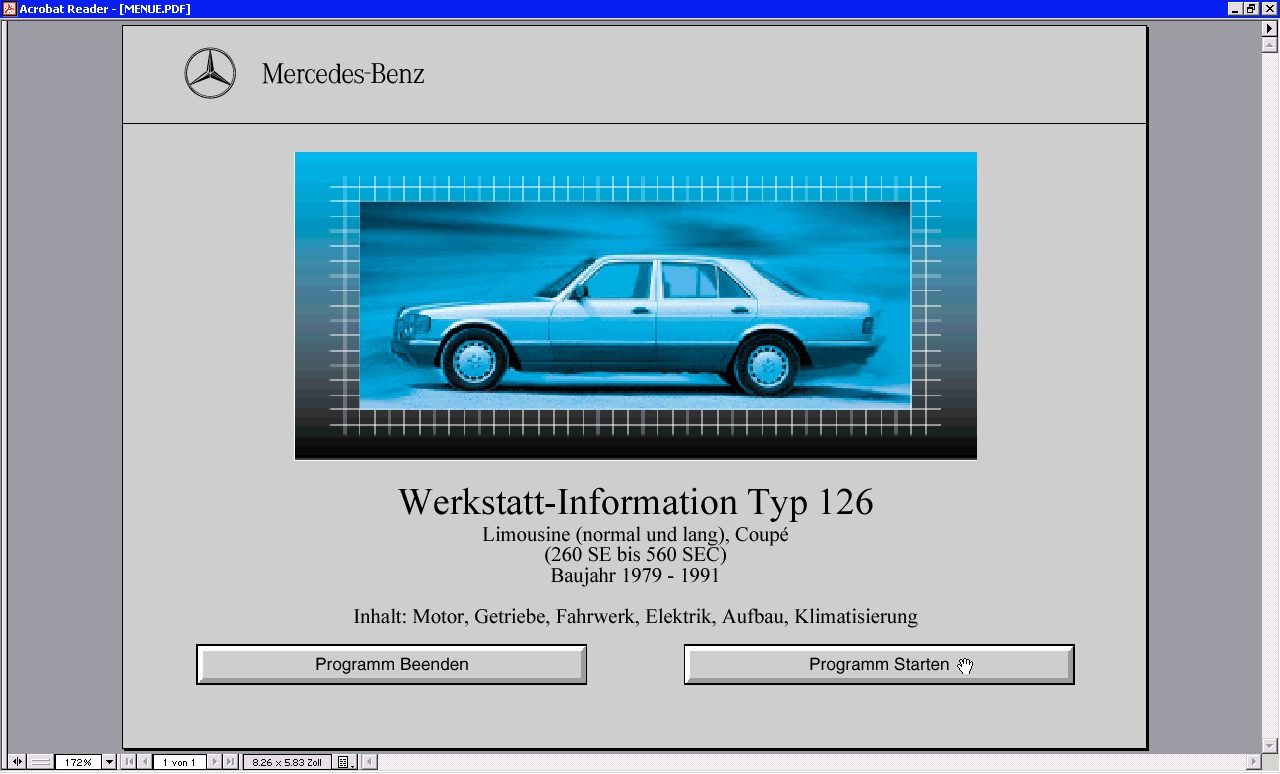Image resolution: width=1280 pixels, height=774 pixels.
Task: Open the document pane menu black triangle
Action: point(1271,29)
